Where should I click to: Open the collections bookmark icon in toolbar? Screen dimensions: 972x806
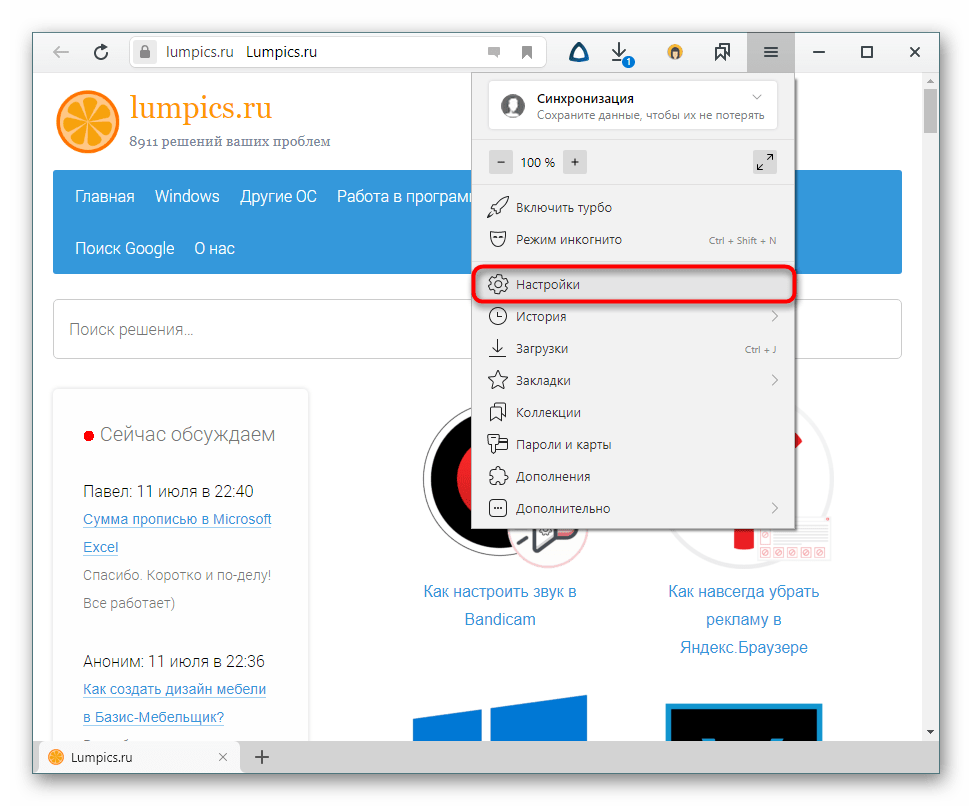tap(722, 52)
